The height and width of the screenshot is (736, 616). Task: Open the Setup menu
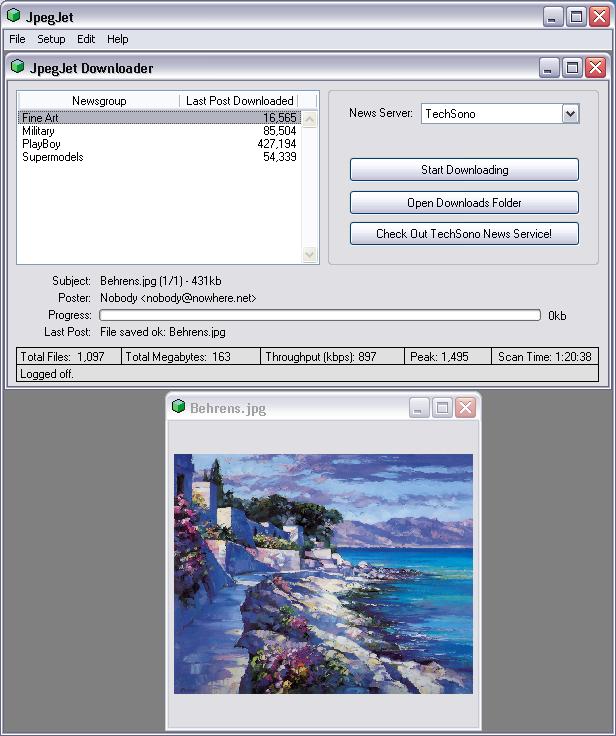[51, 39]
